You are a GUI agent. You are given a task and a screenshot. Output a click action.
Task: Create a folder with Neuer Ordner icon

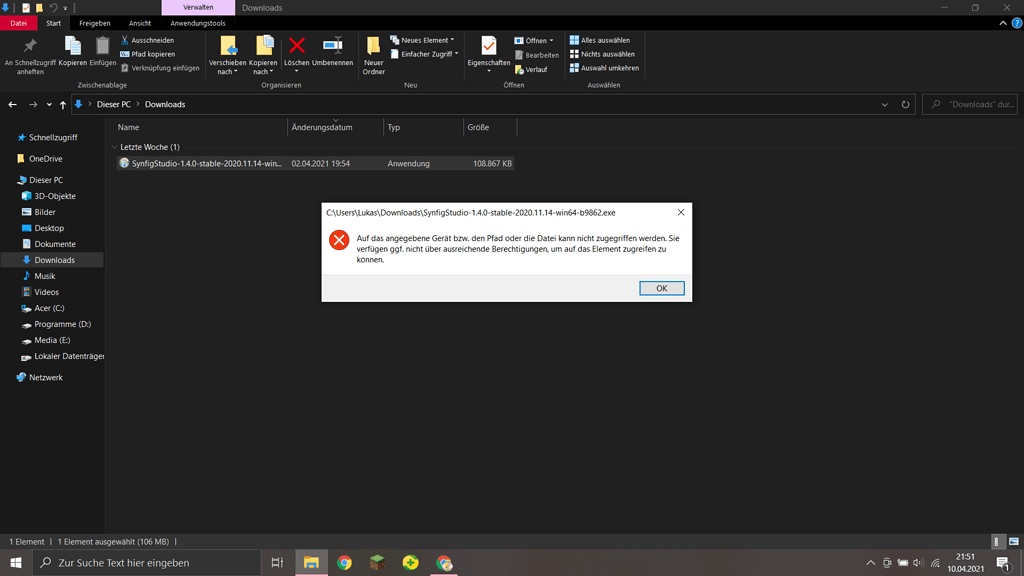tap(373, 52)
